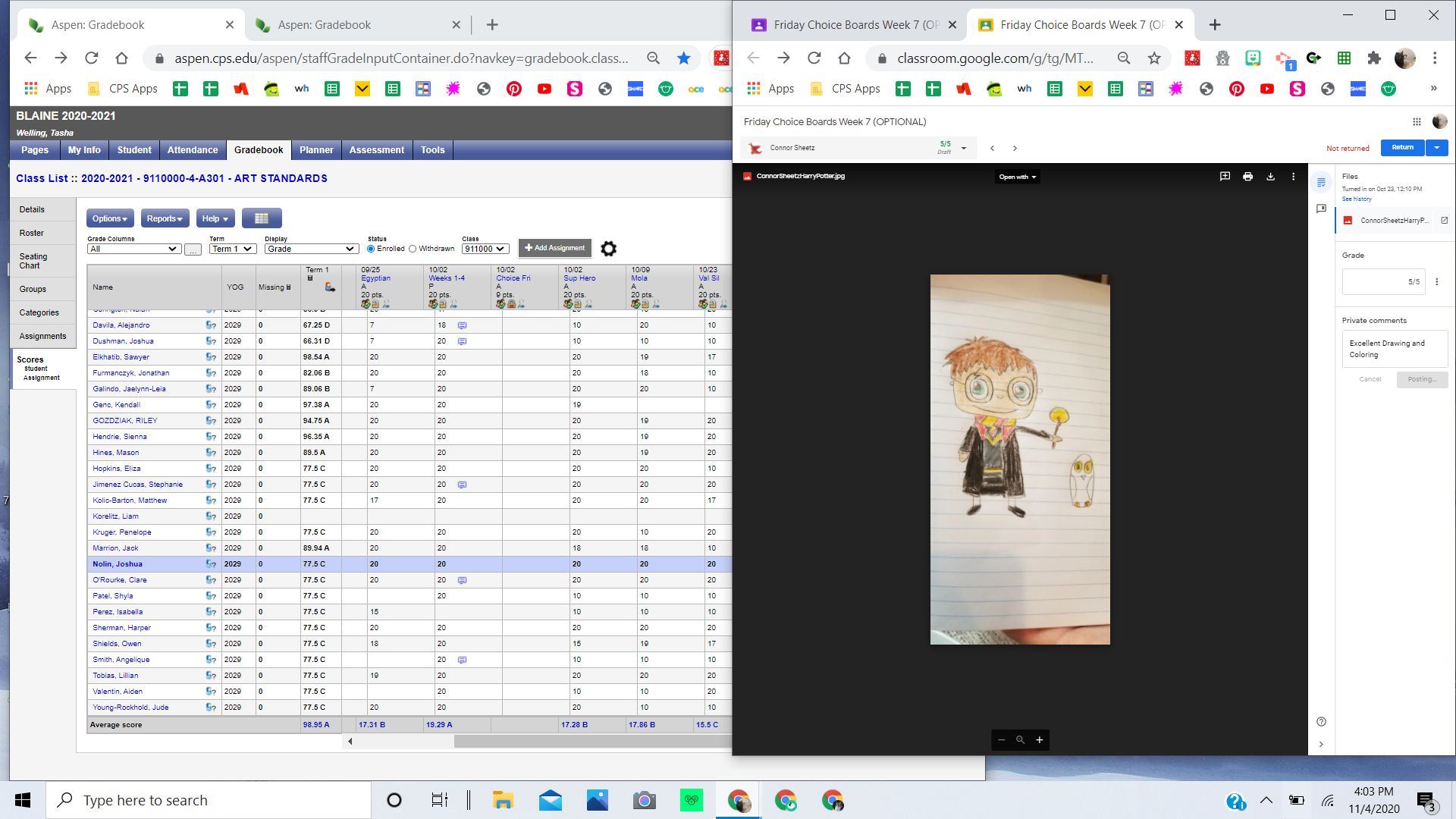
Task: Open gradebook settings gear icon
Action: pos(608,249)
